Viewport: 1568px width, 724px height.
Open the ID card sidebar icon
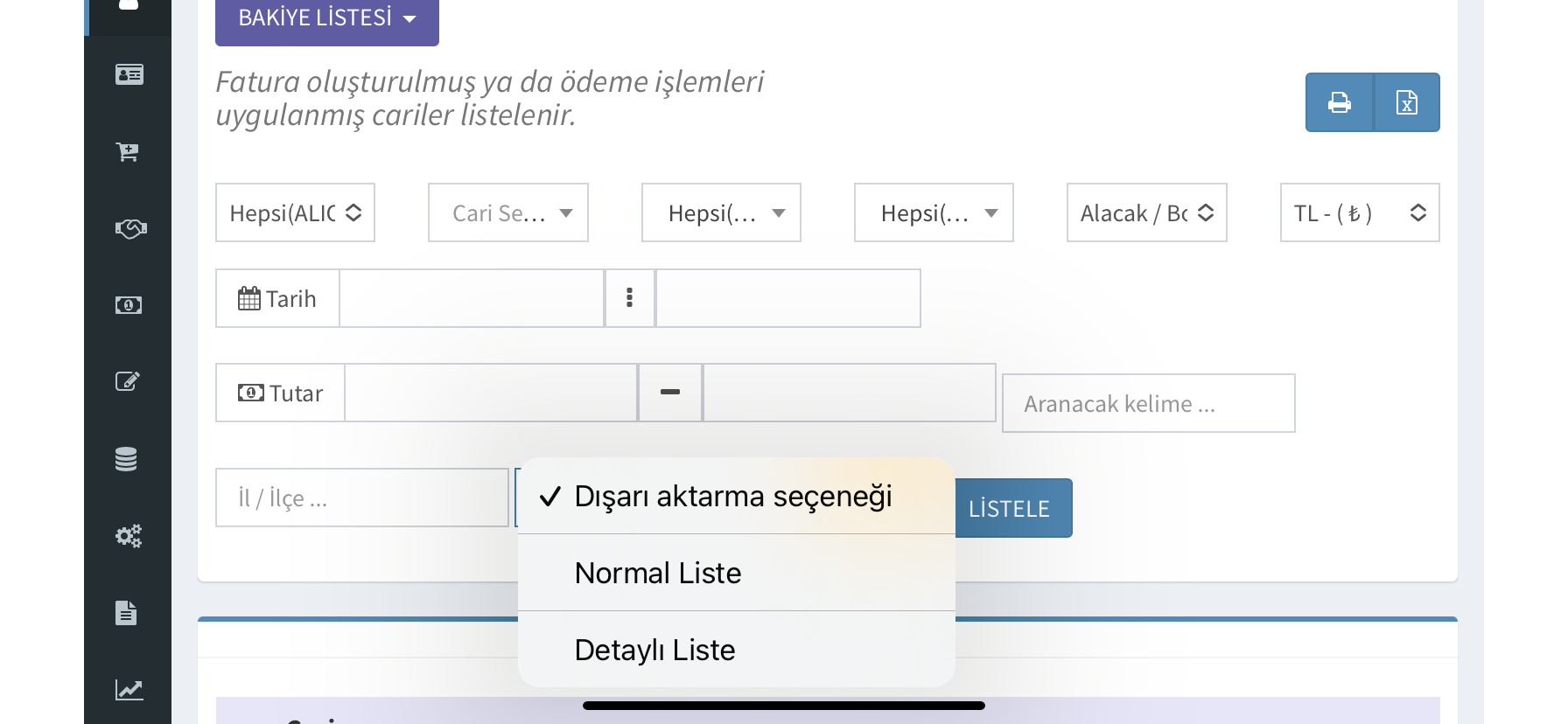pyautogui.click(x=129, y=74)
